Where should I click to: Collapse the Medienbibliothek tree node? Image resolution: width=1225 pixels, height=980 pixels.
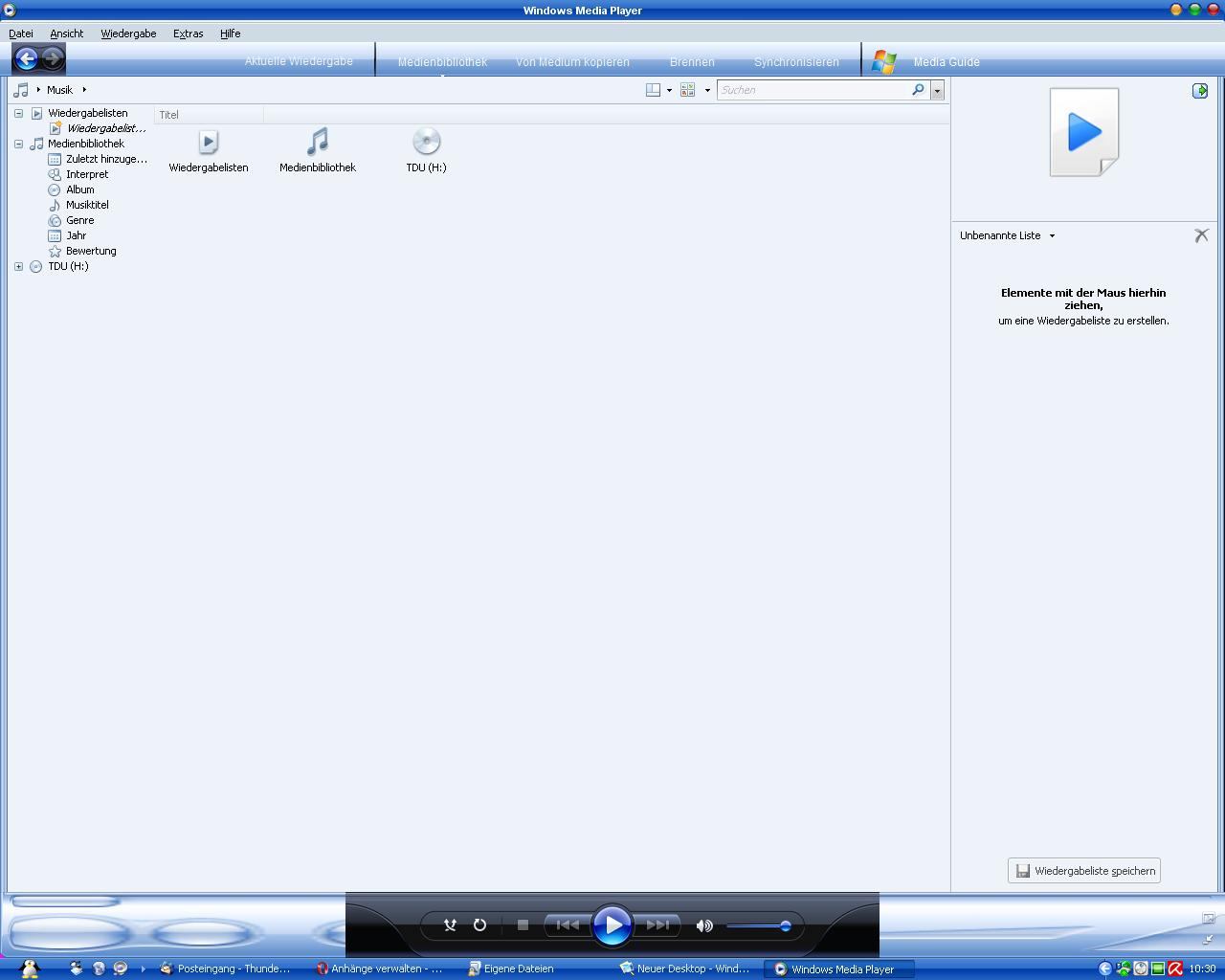(18, 144)
